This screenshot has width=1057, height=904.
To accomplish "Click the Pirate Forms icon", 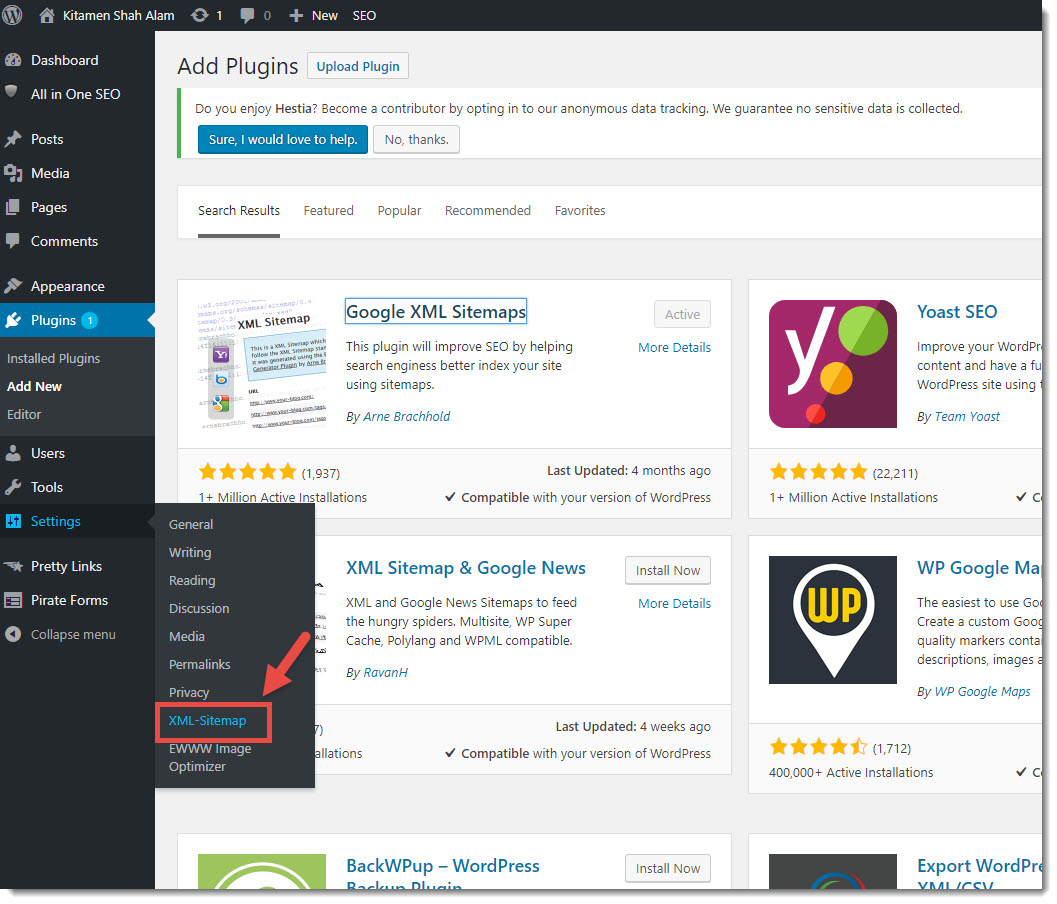I will pyautogui.click(x=13, y=600).
